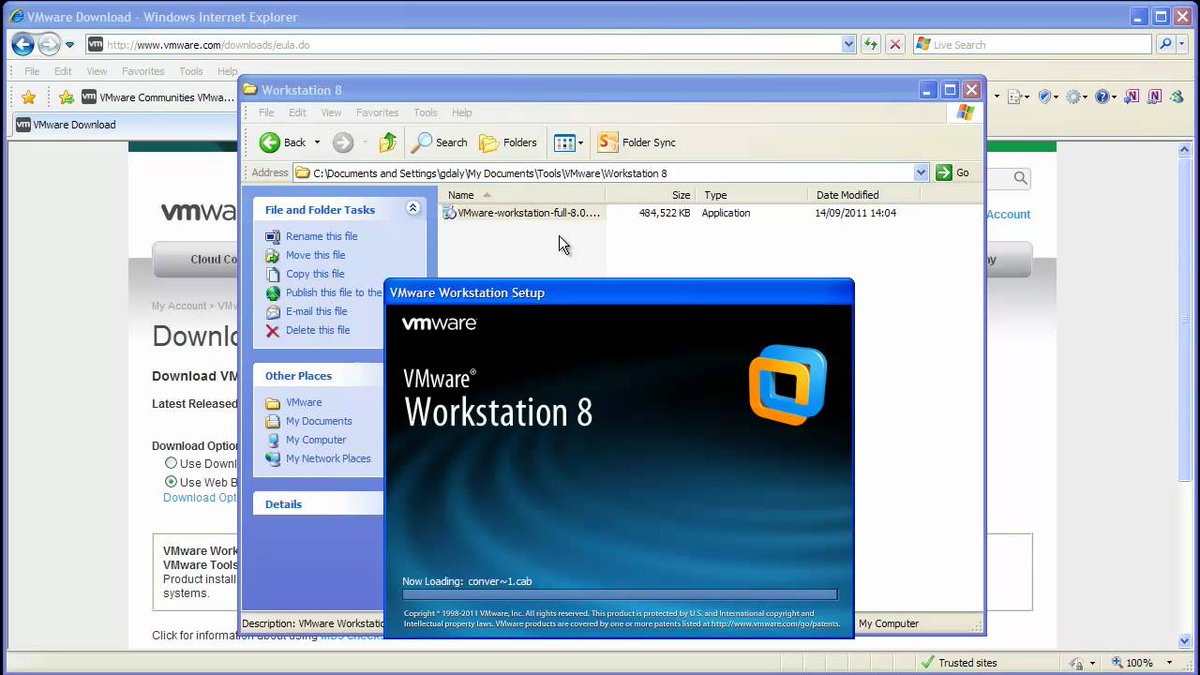Open the Explorer Views dropdown button

[x=568, y=143]
